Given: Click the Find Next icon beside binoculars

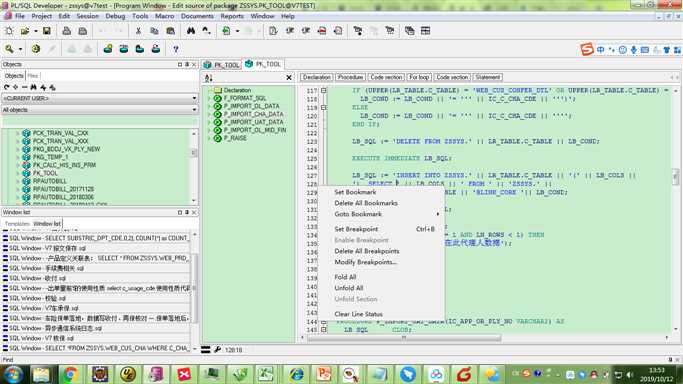Looking at the screenshot, I should click(x=206, y=31).
